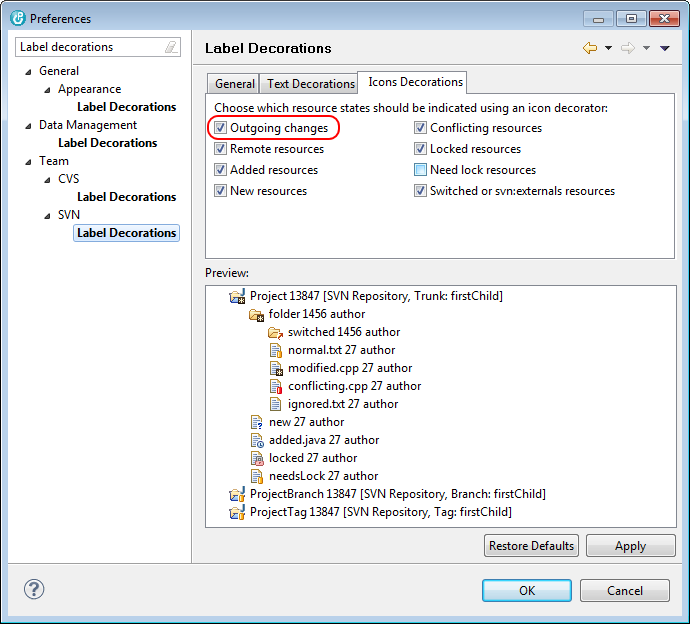This screenshot has width=690, height=624.
Task: Click the folder 1456 author icon
Action: 256,315
